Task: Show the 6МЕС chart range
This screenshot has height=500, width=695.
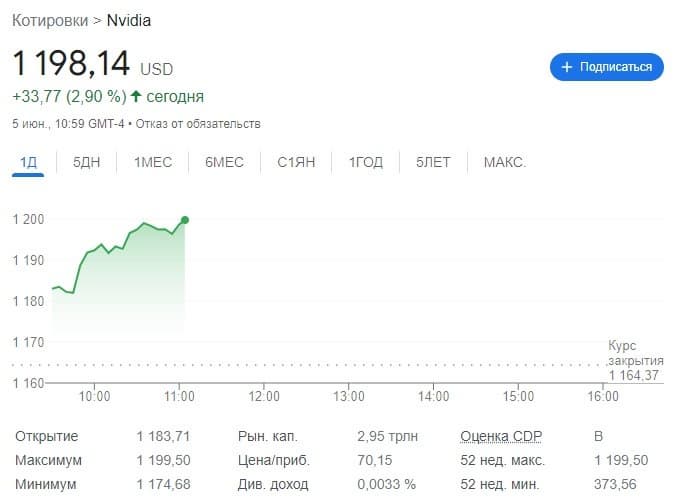Action: click(x=224, y=162)
